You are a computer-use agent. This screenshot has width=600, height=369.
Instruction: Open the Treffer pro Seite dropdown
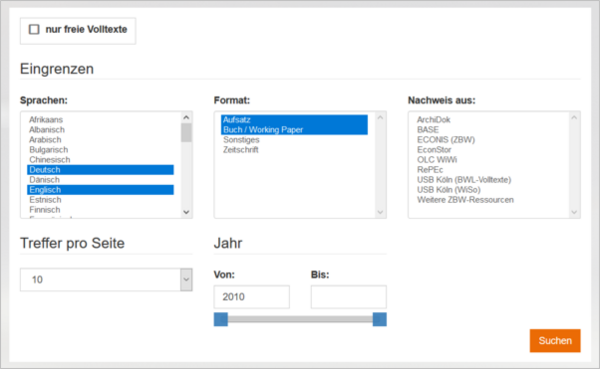(x=106, y=280)
